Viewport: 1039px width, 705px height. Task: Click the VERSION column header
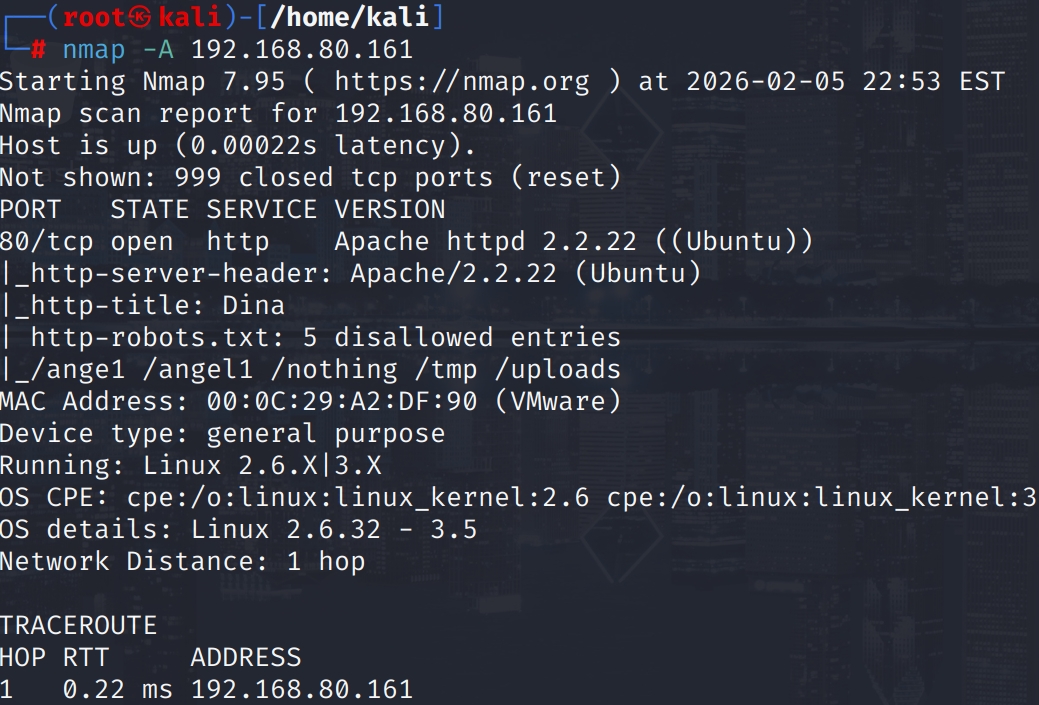click(x=390, y=209)
